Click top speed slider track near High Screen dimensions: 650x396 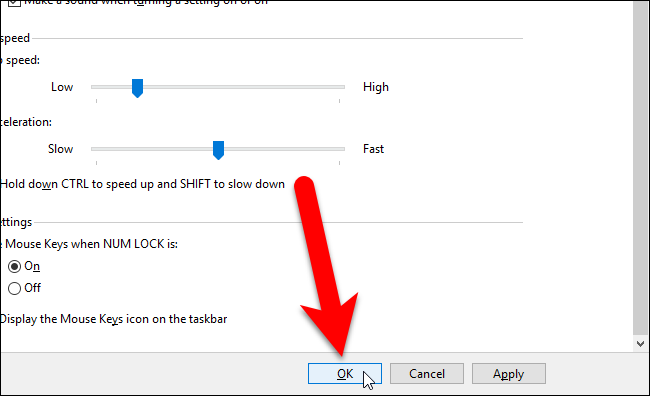click(323, 87)
